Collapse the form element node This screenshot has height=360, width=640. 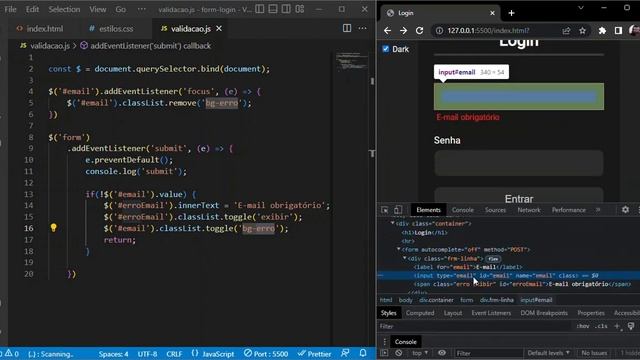[x=399, y=249]
